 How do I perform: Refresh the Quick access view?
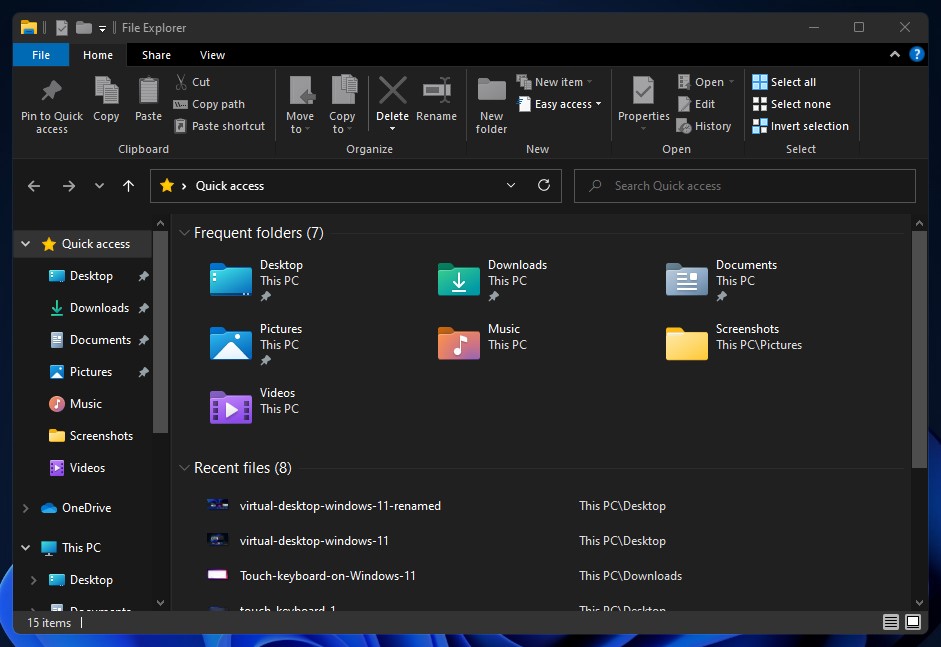pos(544,185)
